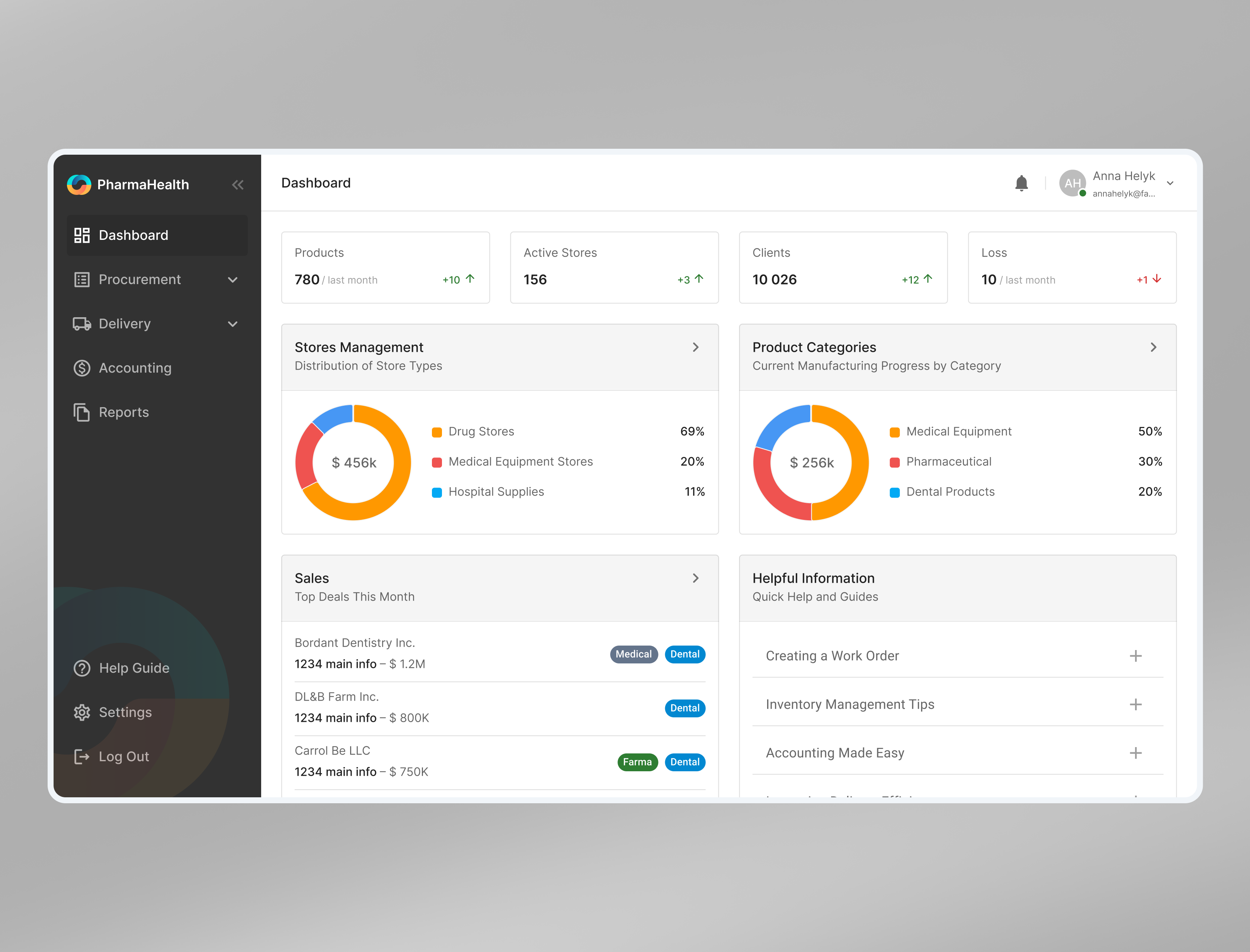This screenshot has width=1250, height=952.
Task: Click the Log Out icon
Action: pos(82,756)
